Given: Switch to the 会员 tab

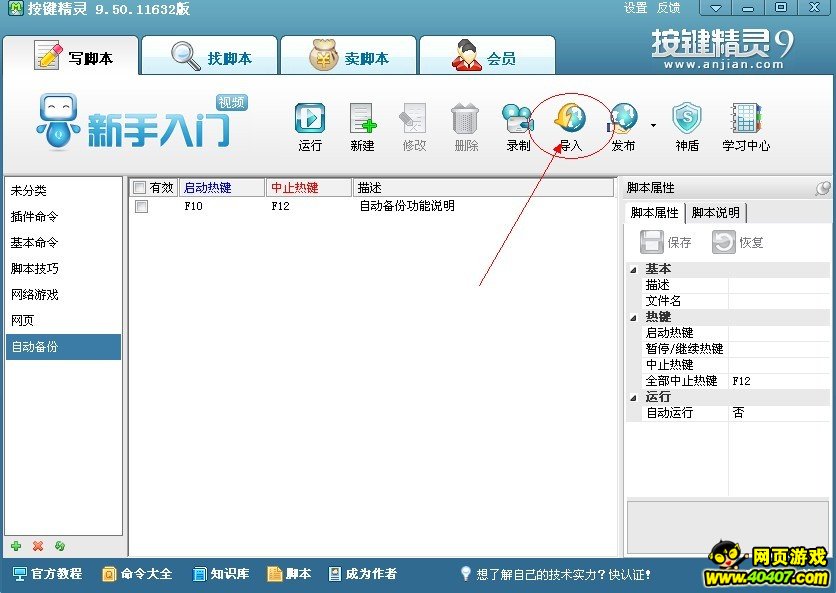Looking at the screenshot, I should [x=487, y=55].
